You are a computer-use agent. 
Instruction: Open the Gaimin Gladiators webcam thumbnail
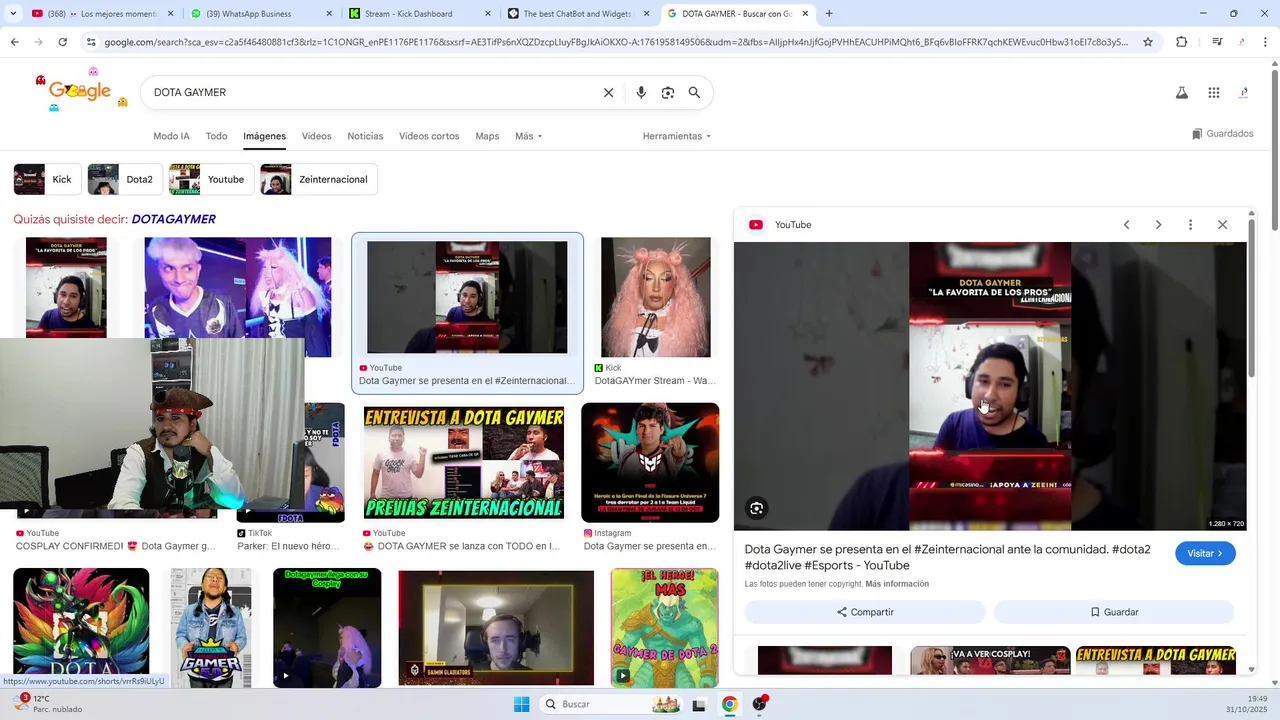496,628
